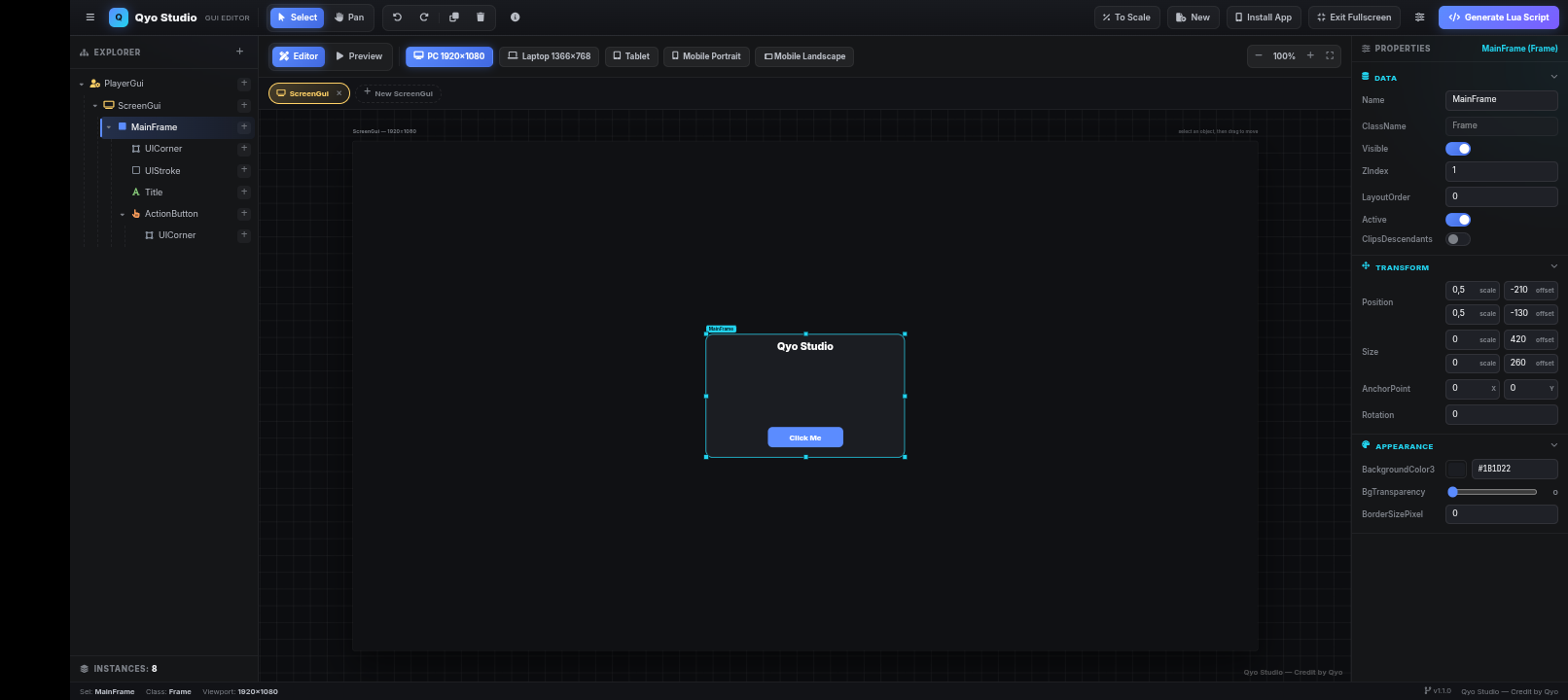Click Generate Lua Script
This screenshot has height=700, width=1568.
pos(1499,17)
